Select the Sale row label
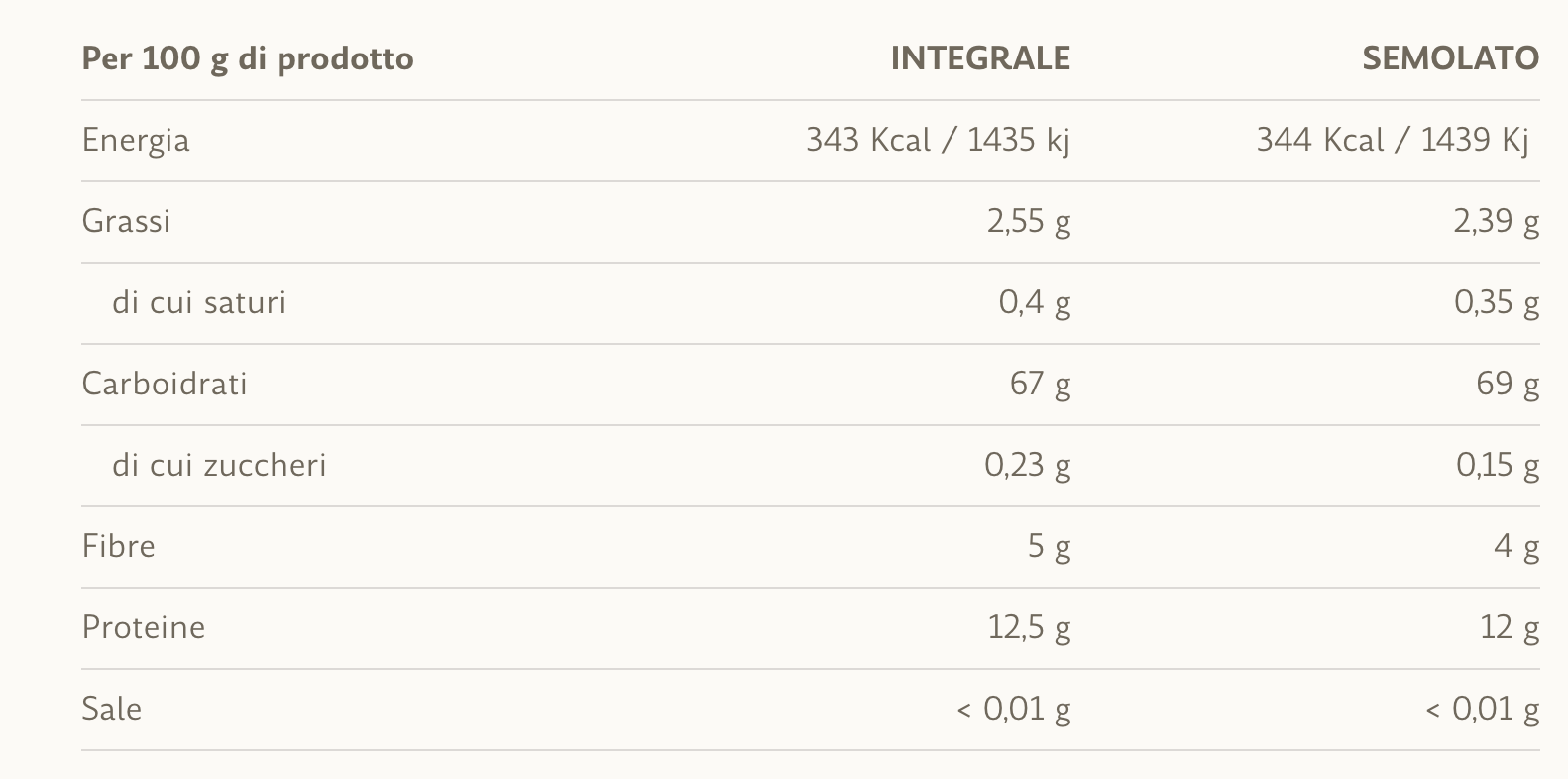Screen dimensions: 1568x779 coord(112,709)
